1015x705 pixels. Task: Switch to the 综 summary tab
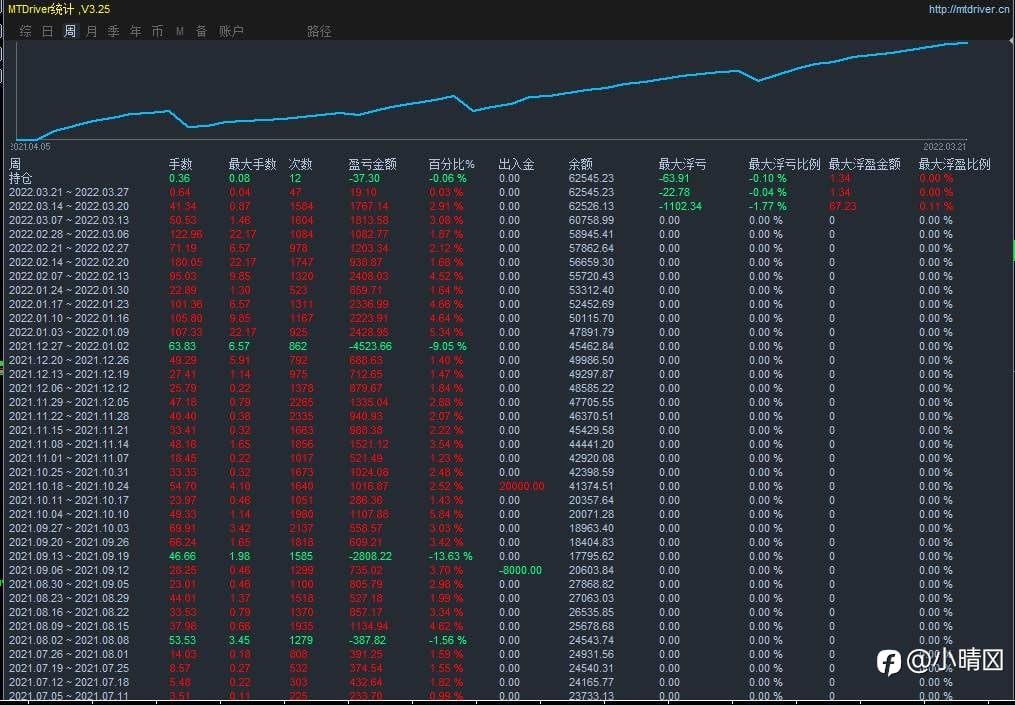[x=26, y=31]
